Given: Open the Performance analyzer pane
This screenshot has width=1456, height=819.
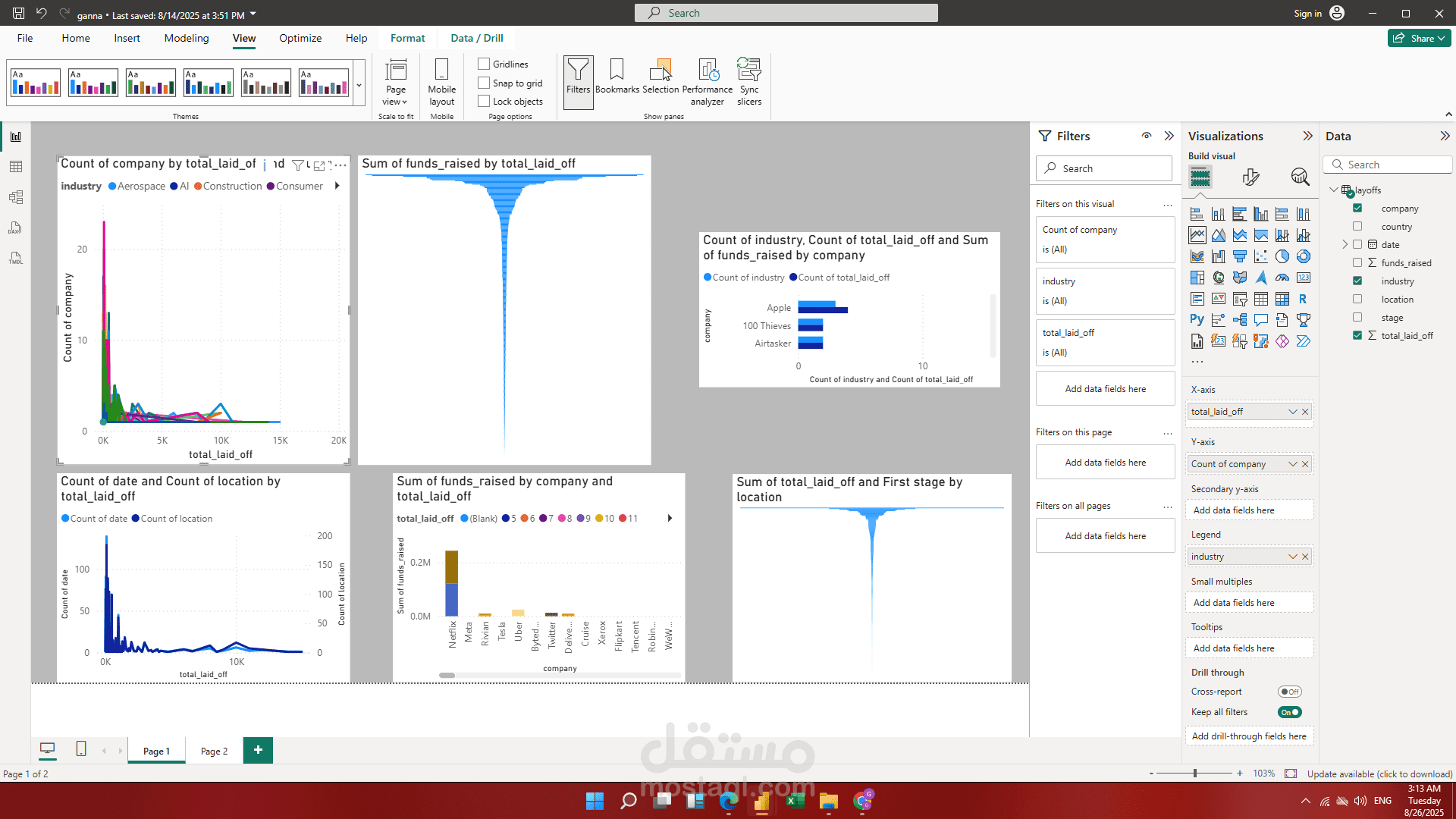Looking at the screenshot, I should (708, 82).
